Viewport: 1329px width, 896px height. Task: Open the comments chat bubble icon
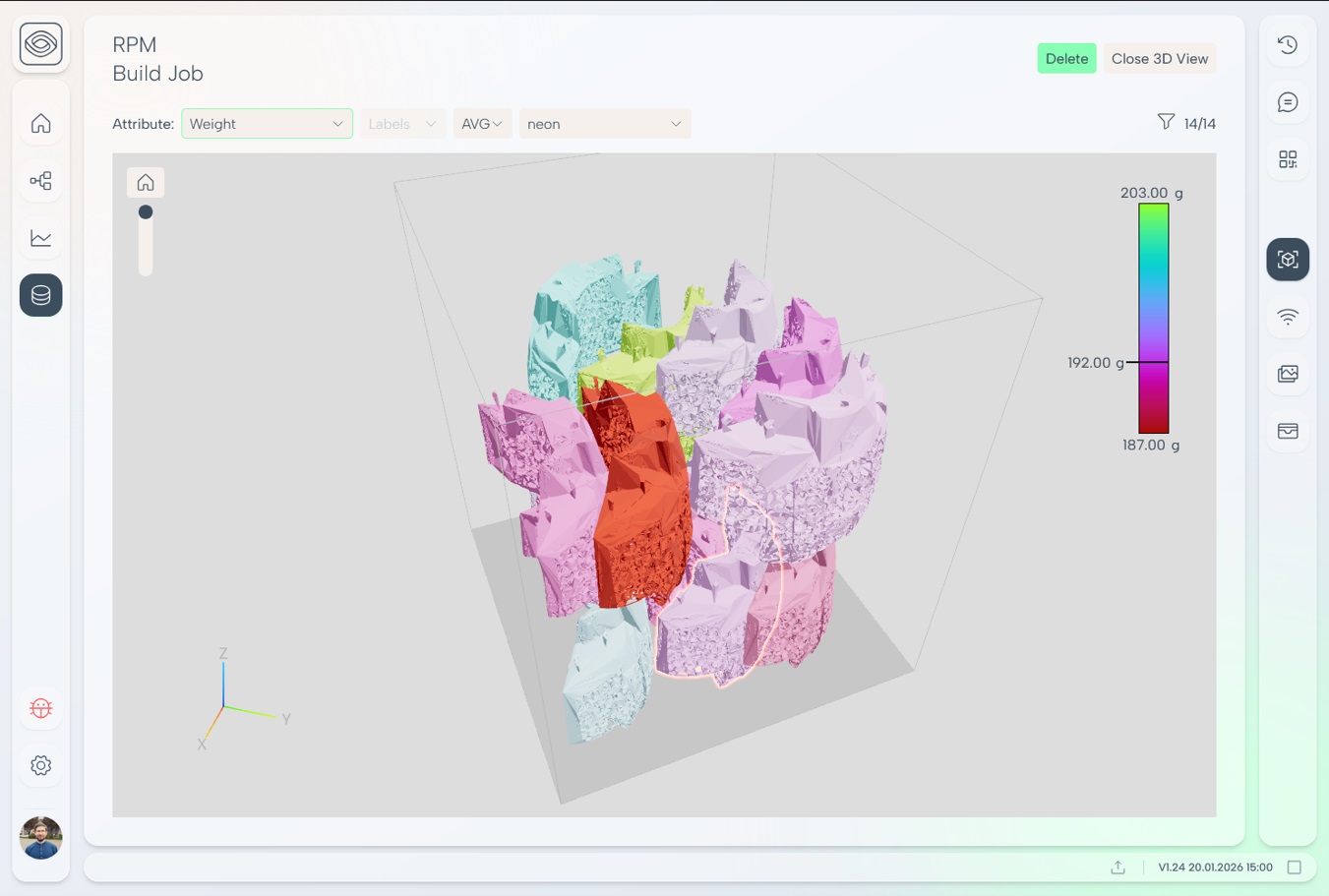[1288, 102]
